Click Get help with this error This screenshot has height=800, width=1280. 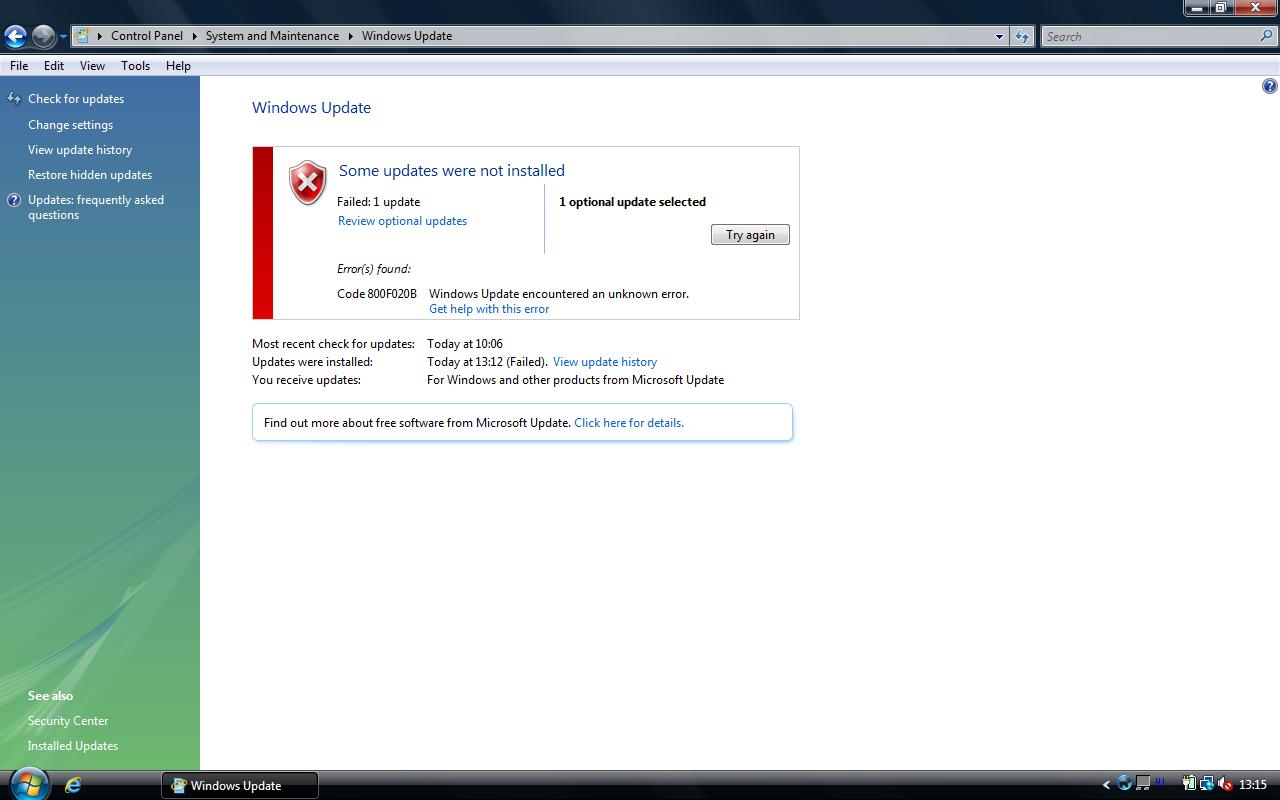tap(489, 309)
